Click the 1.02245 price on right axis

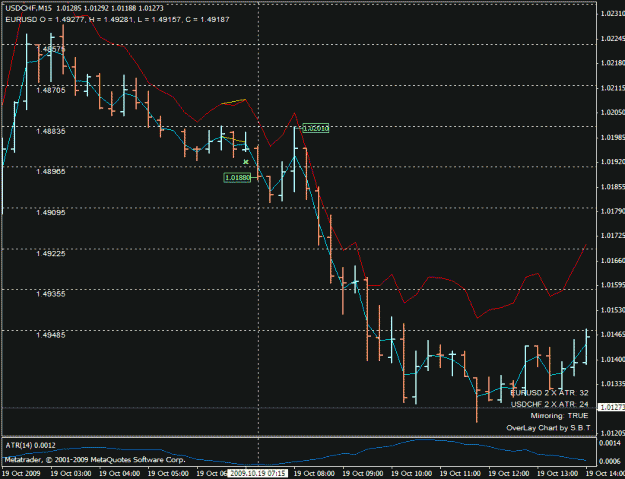[613, 39]
